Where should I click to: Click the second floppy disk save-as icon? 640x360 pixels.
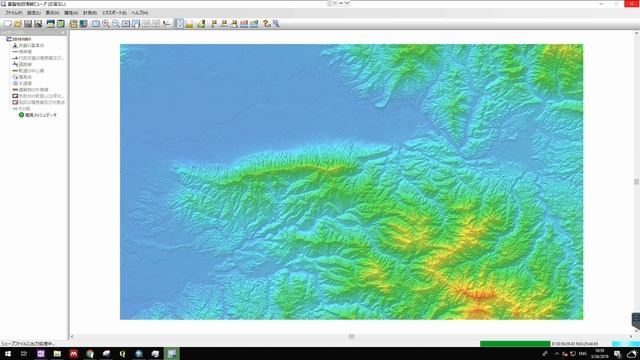click(38, 24)
